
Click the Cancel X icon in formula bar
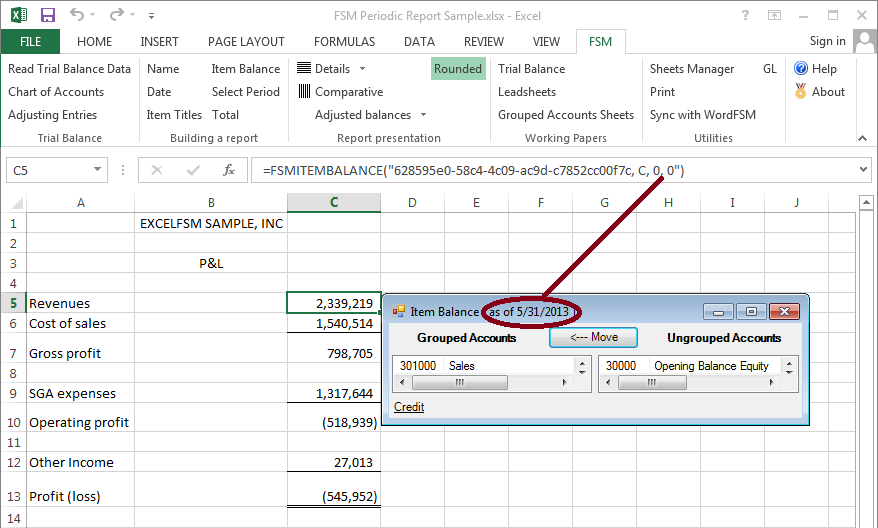[157, 170]
